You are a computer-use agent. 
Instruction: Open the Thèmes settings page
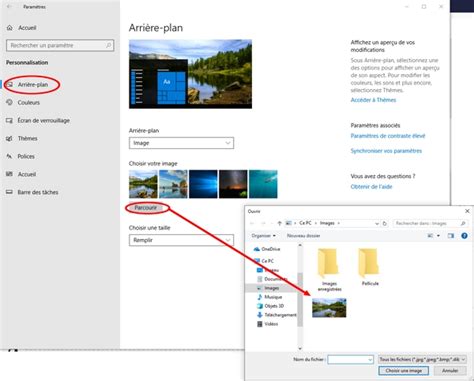click(27, 138)
